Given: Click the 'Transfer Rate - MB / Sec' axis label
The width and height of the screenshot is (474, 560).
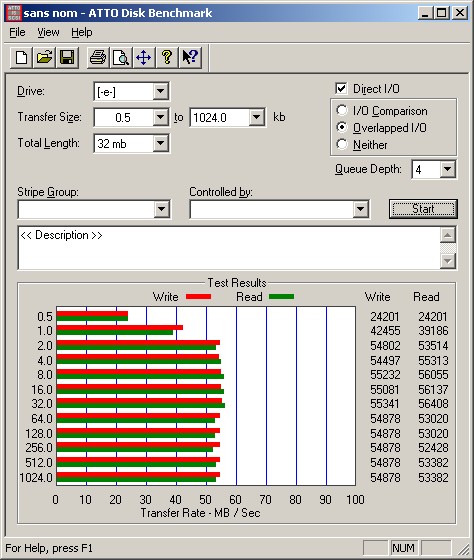Looking at the screenshot, I should [x=200, y=513].
